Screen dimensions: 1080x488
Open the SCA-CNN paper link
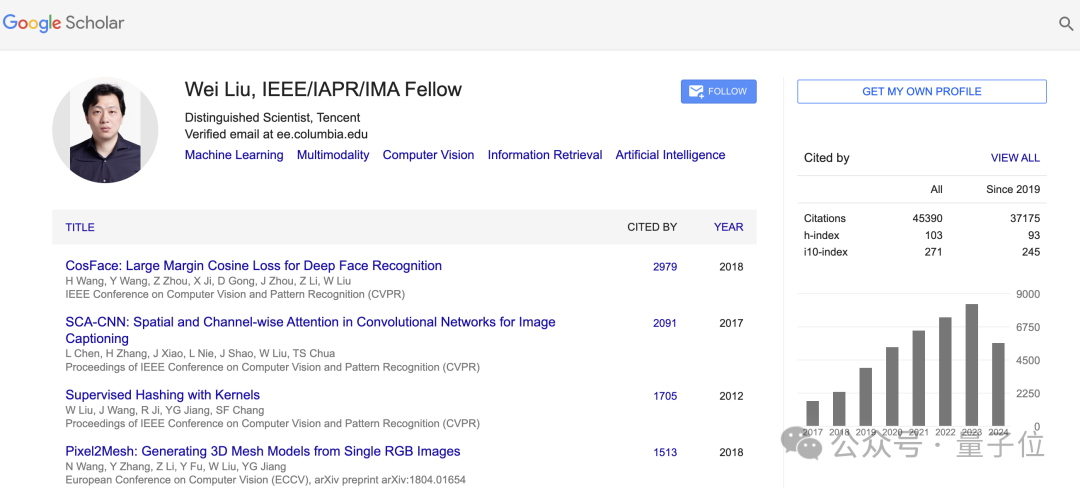tap(310, 322)
